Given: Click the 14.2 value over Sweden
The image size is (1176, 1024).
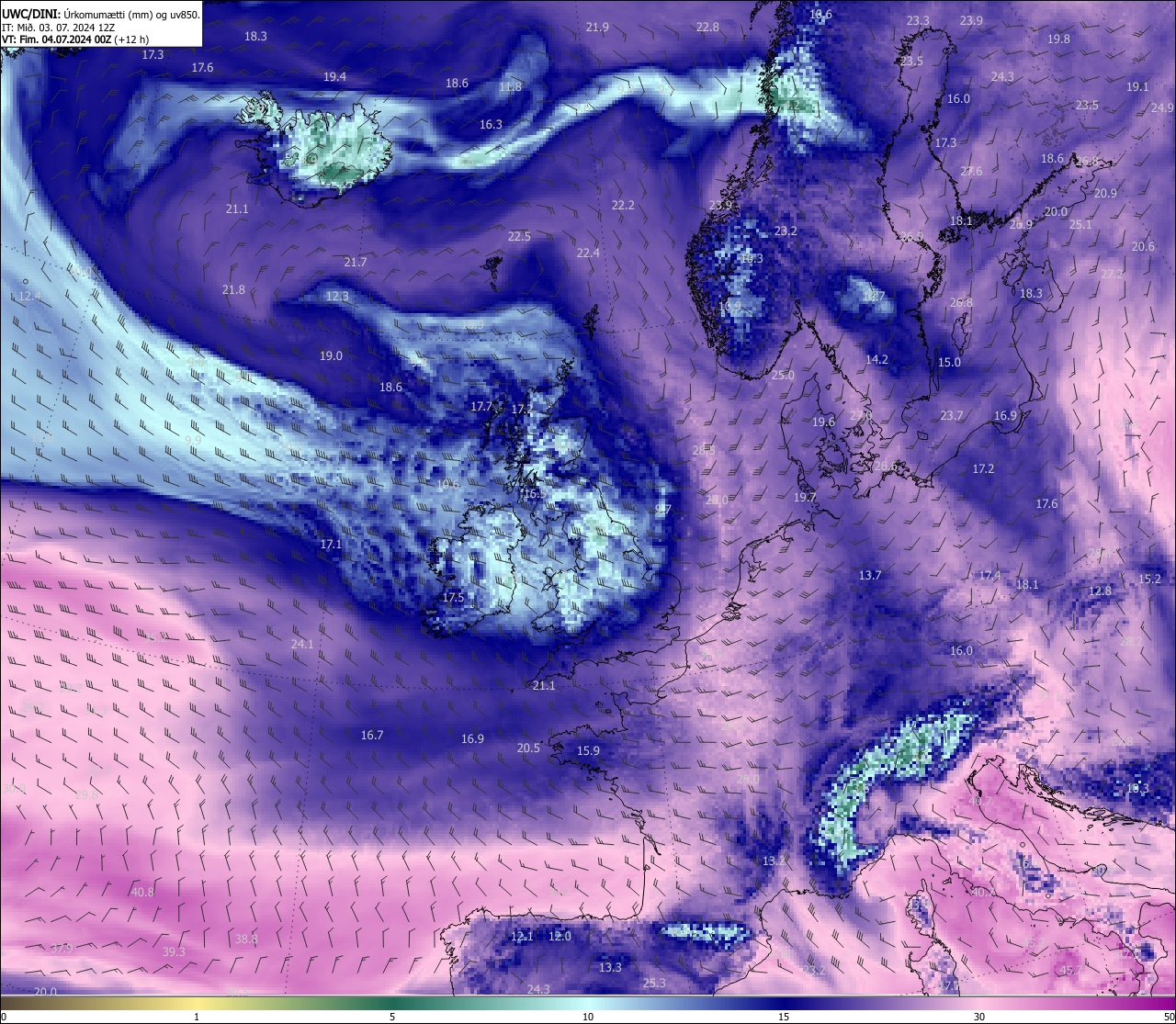Looking at the screenshot, I should click(876, 360).
